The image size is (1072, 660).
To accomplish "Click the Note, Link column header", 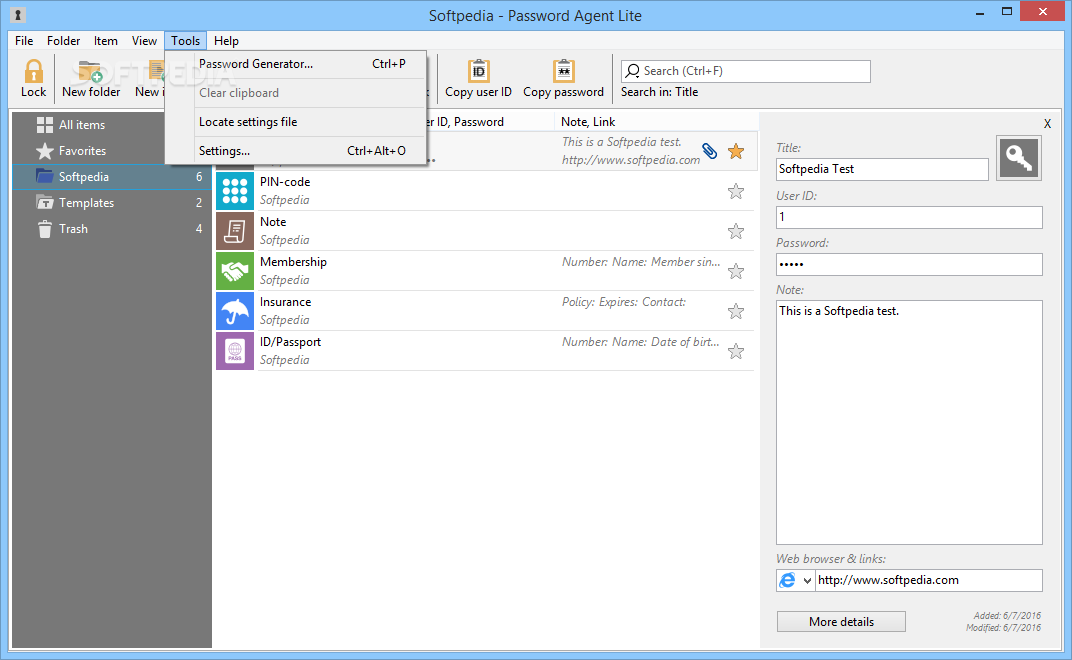I will (588, 122).
